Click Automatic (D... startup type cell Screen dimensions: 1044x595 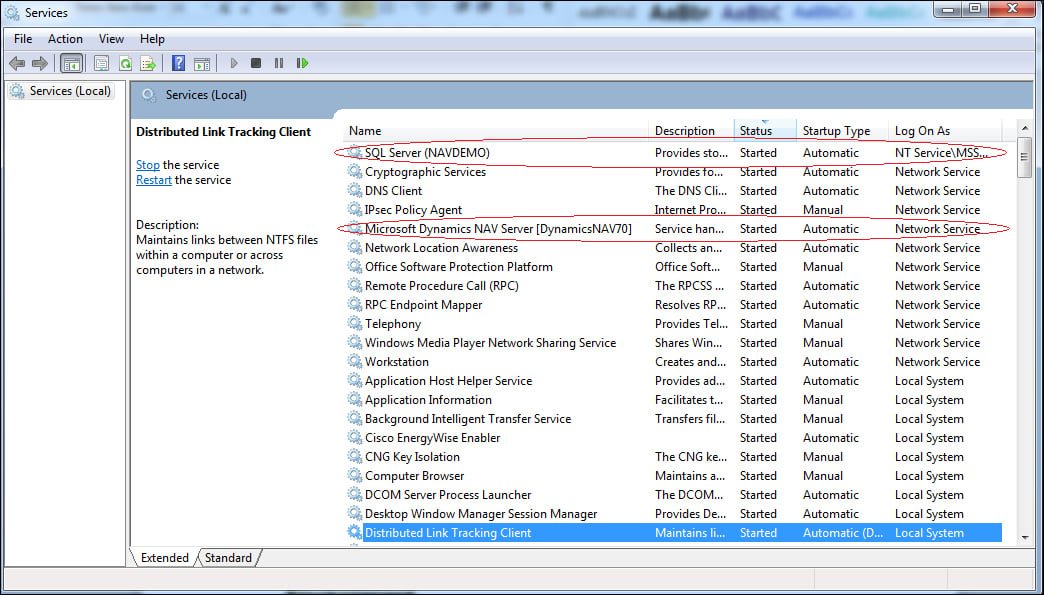[843, 532]
